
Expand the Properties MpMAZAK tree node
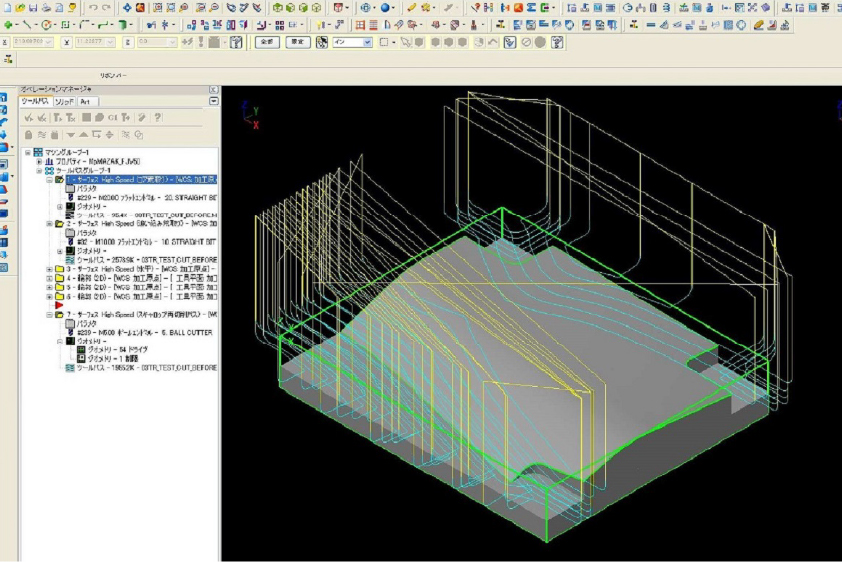39,161
